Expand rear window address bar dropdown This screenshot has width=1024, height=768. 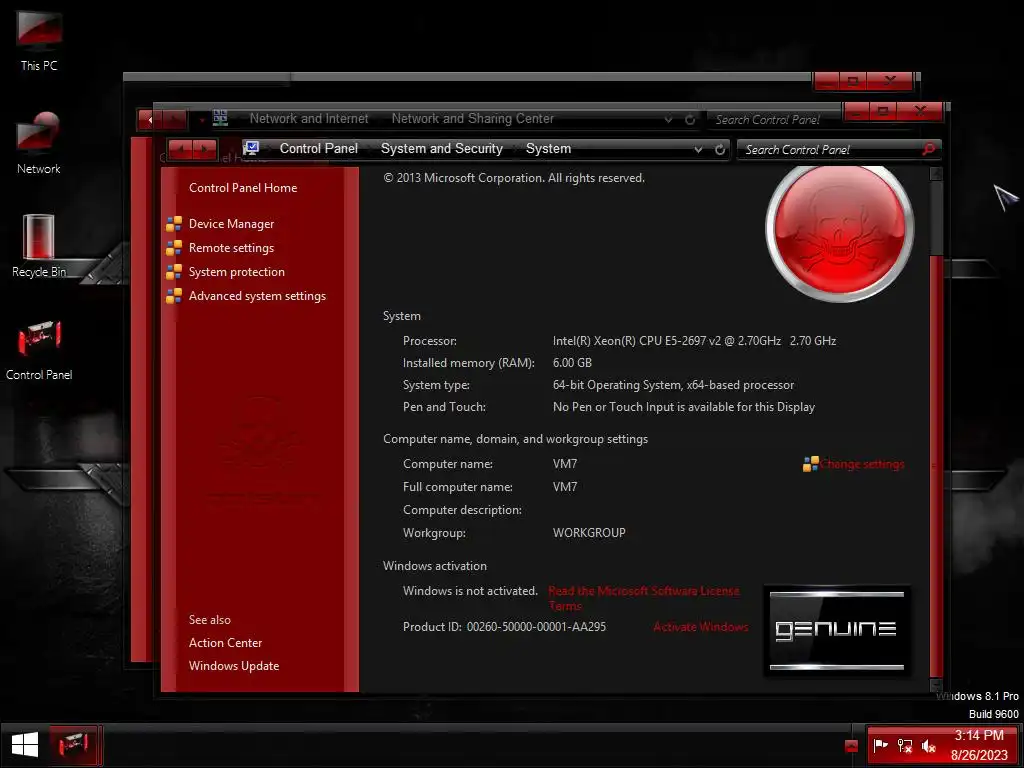[668, 120]
